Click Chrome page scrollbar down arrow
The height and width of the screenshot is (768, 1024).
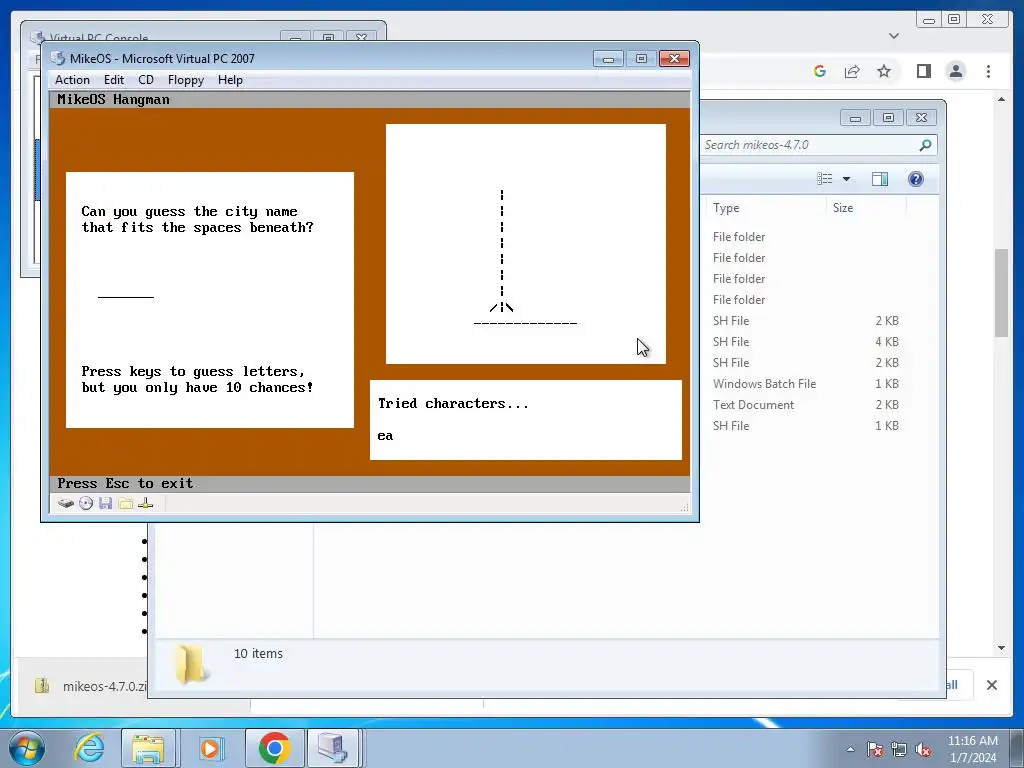[x=1001, y=648]
